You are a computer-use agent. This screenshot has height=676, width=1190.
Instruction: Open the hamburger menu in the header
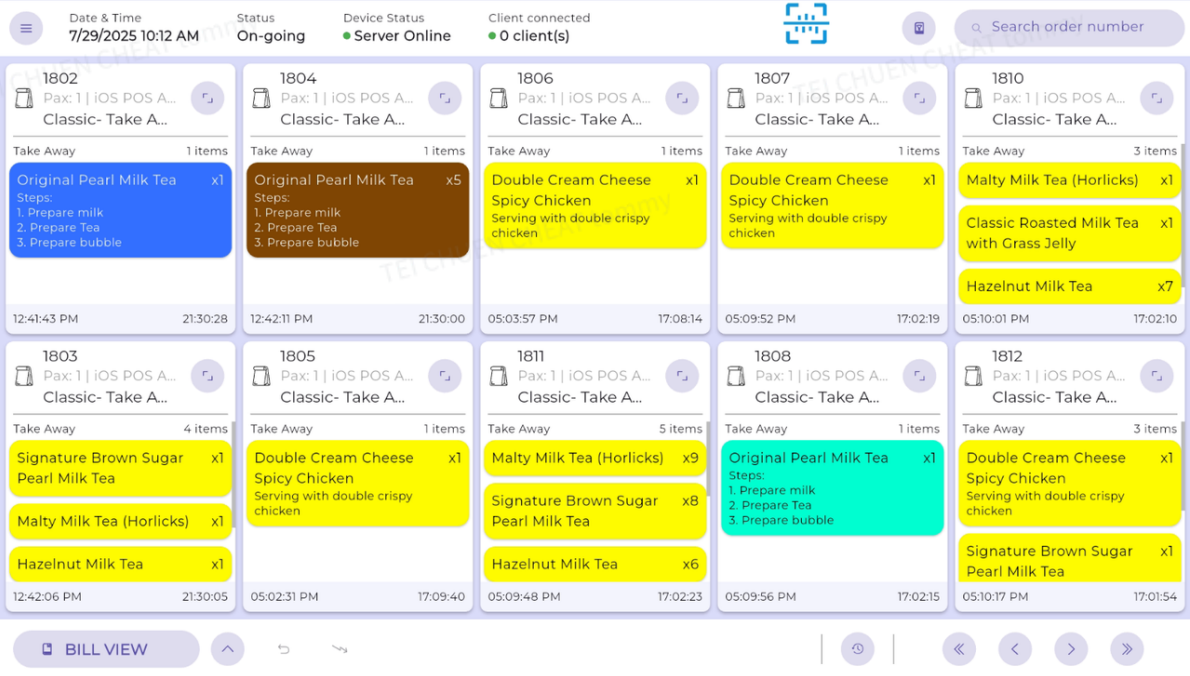26,28
